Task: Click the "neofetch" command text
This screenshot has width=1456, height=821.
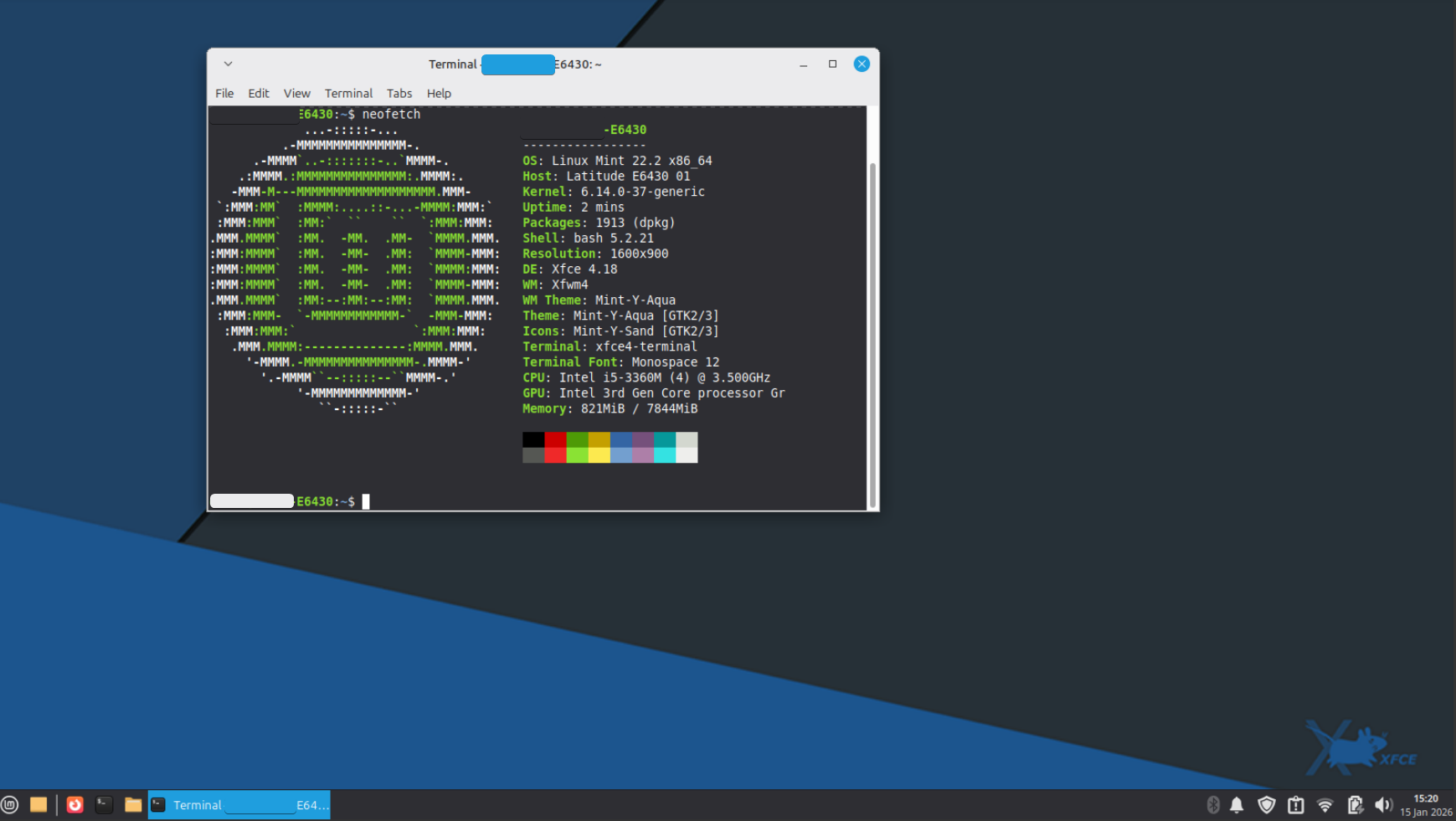Action: (x=391, y=114)
